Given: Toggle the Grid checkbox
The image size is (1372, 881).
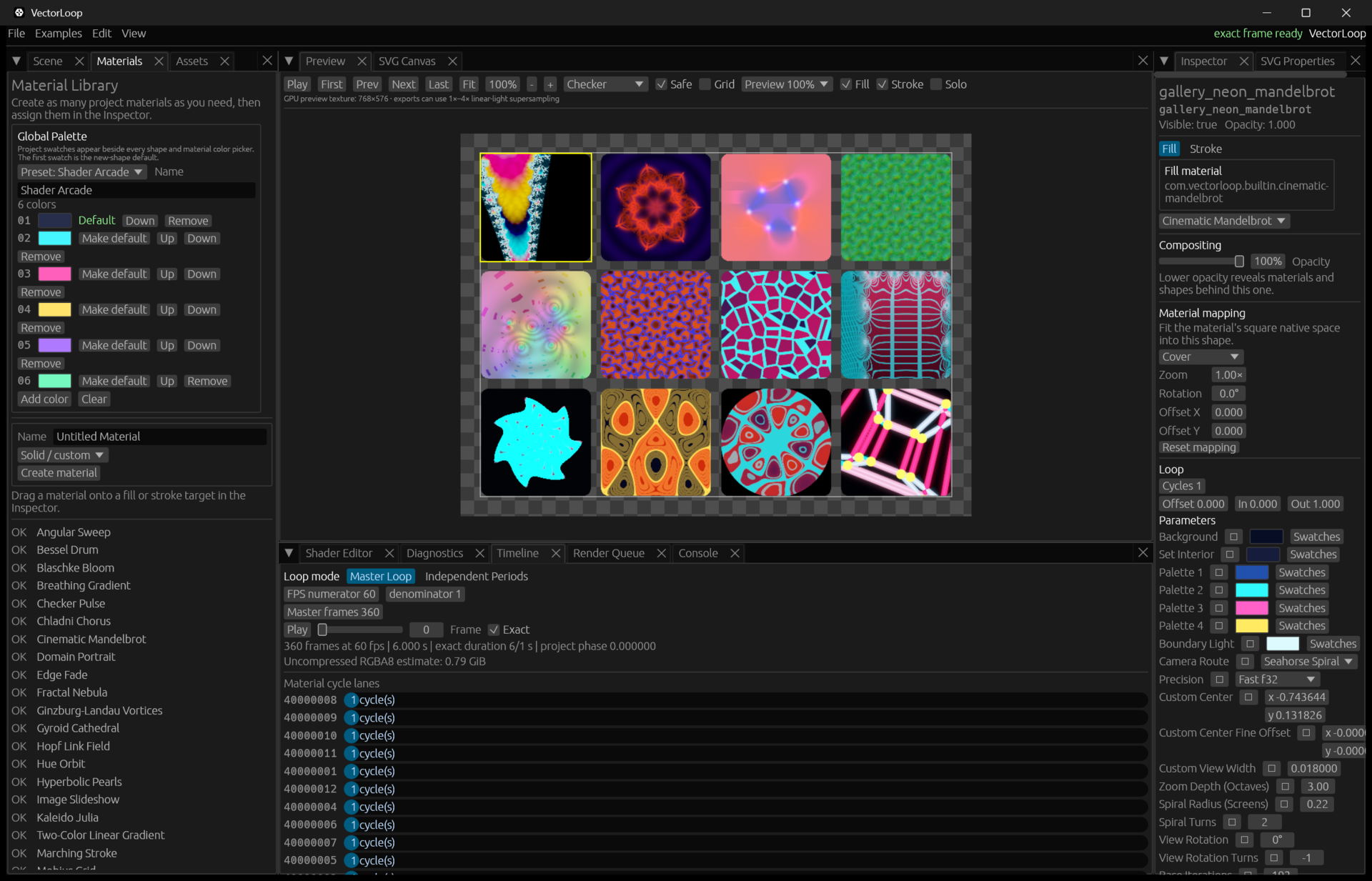Looking at the screenshot, I should (705, 84).
